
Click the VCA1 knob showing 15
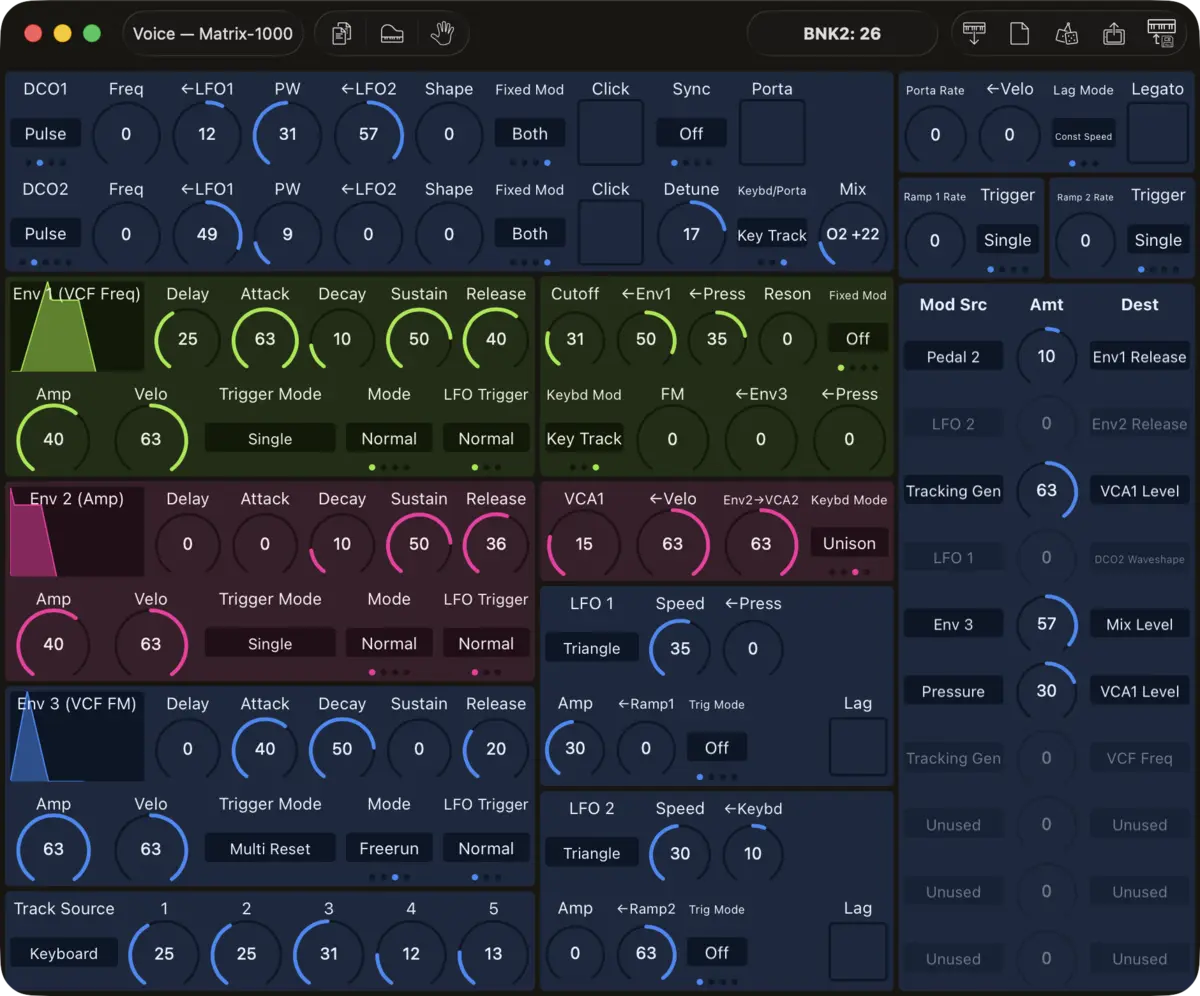584,544
